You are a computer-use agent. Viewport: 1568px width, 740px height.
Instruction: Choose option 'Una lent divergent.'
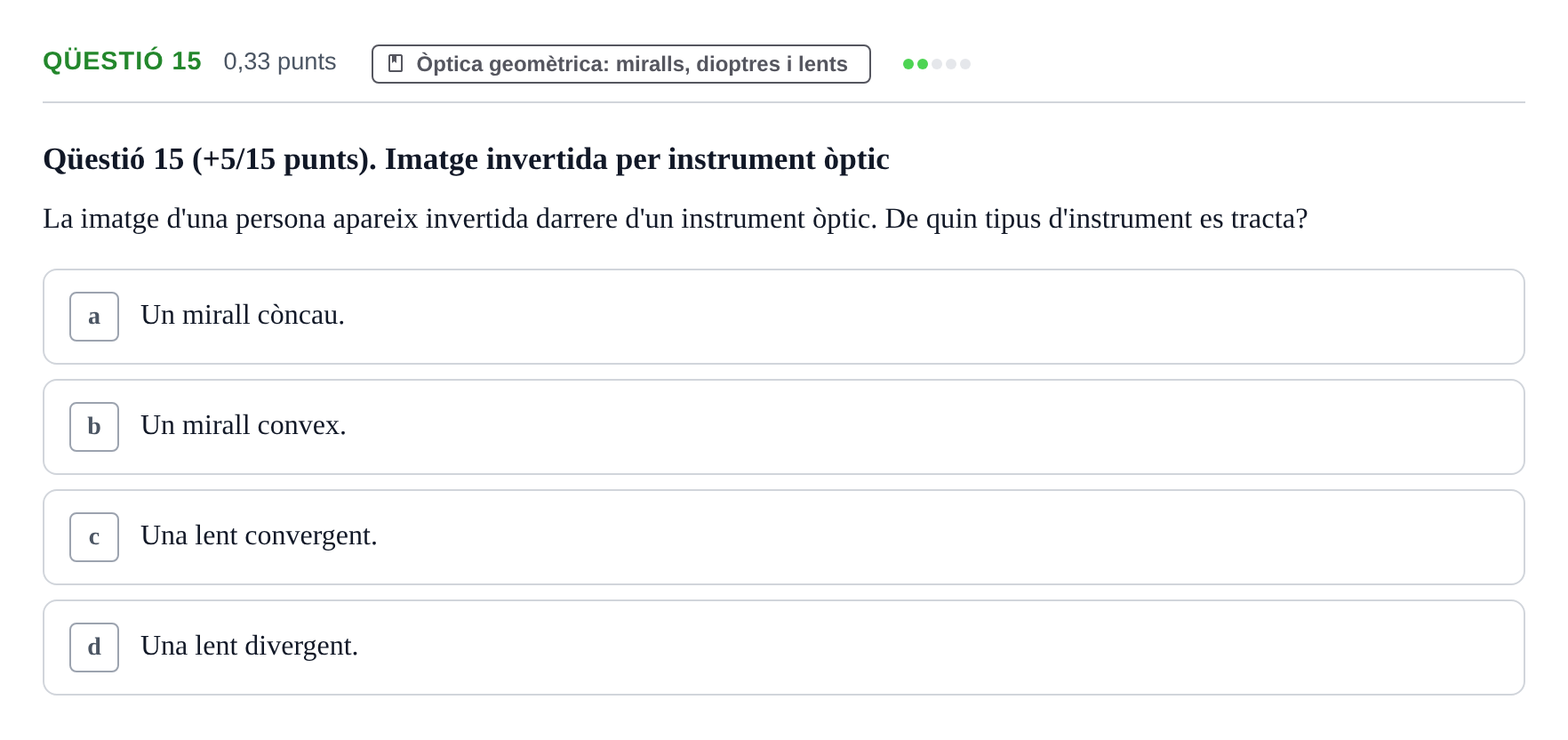784,647
